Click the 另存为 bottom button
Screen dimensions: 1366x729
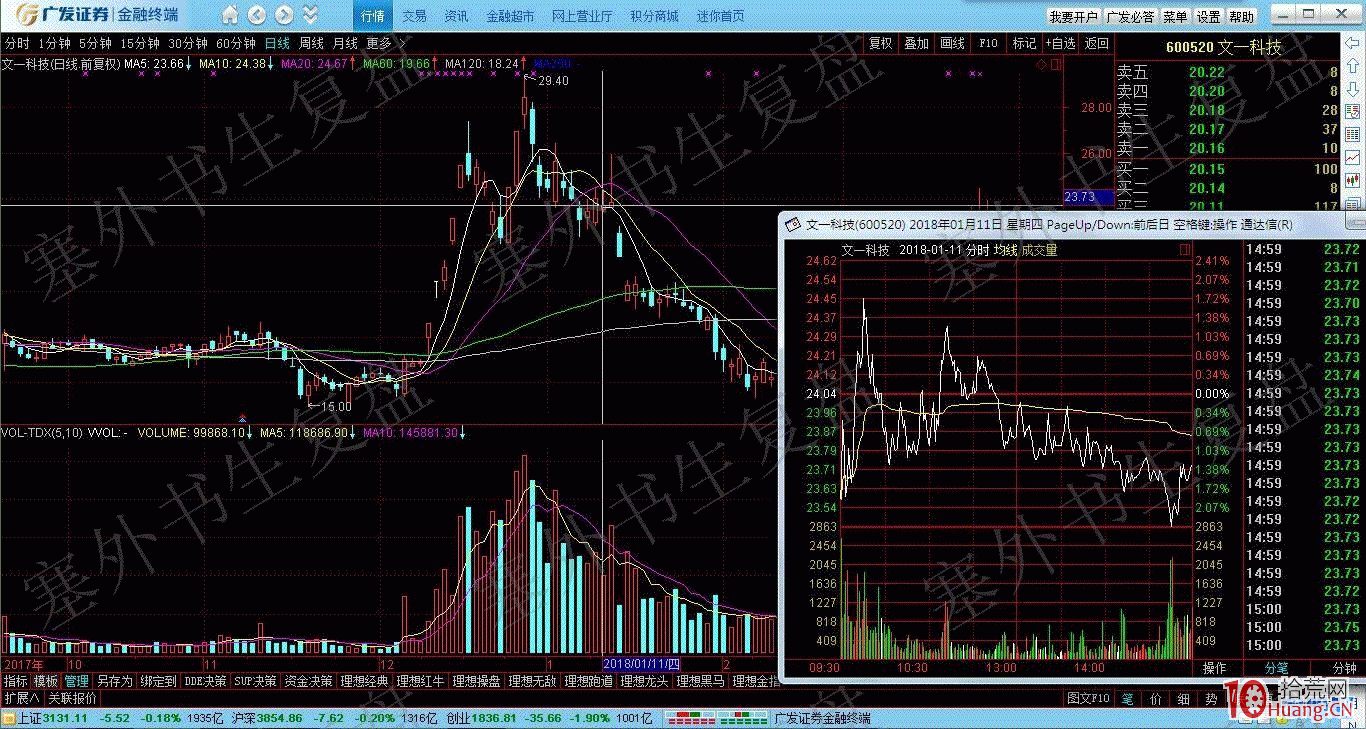pos(114,681)
